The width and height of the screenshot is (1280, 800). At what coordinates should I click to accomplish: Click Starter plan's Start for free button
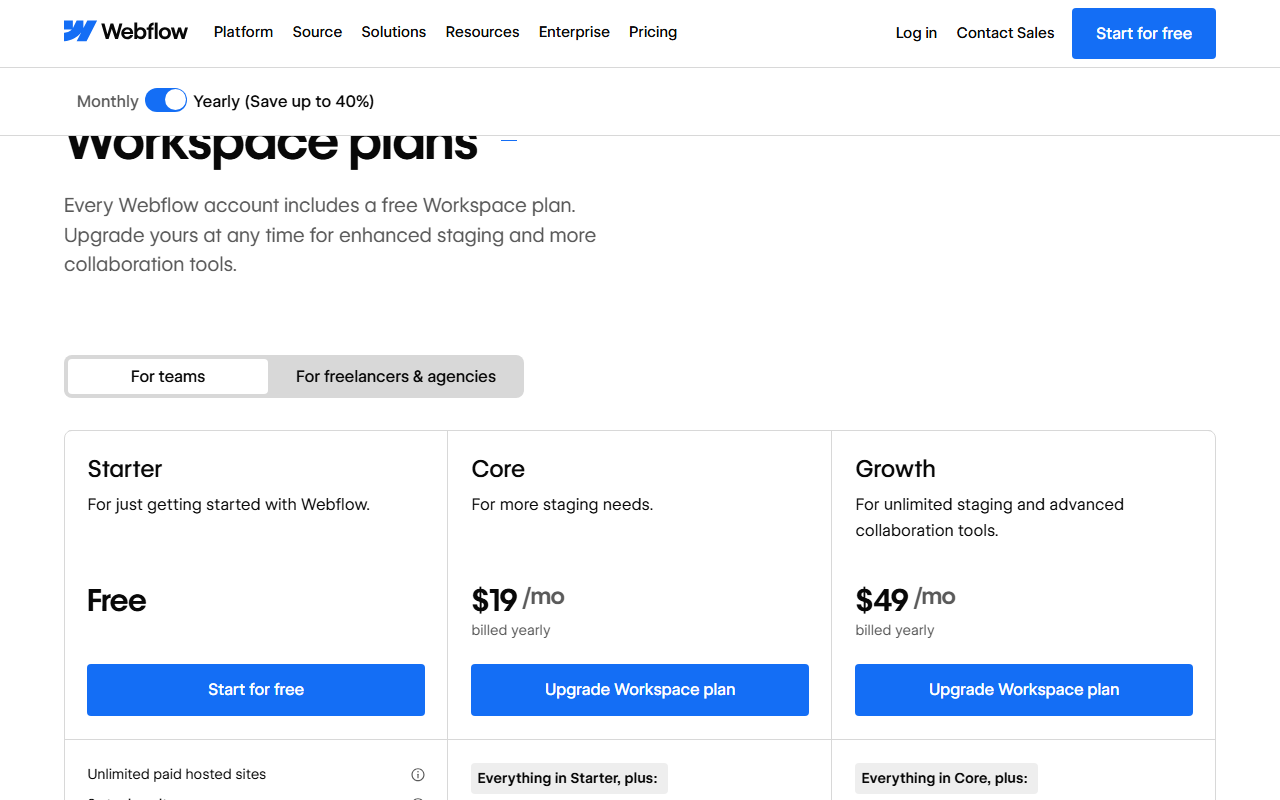point(256,690)
